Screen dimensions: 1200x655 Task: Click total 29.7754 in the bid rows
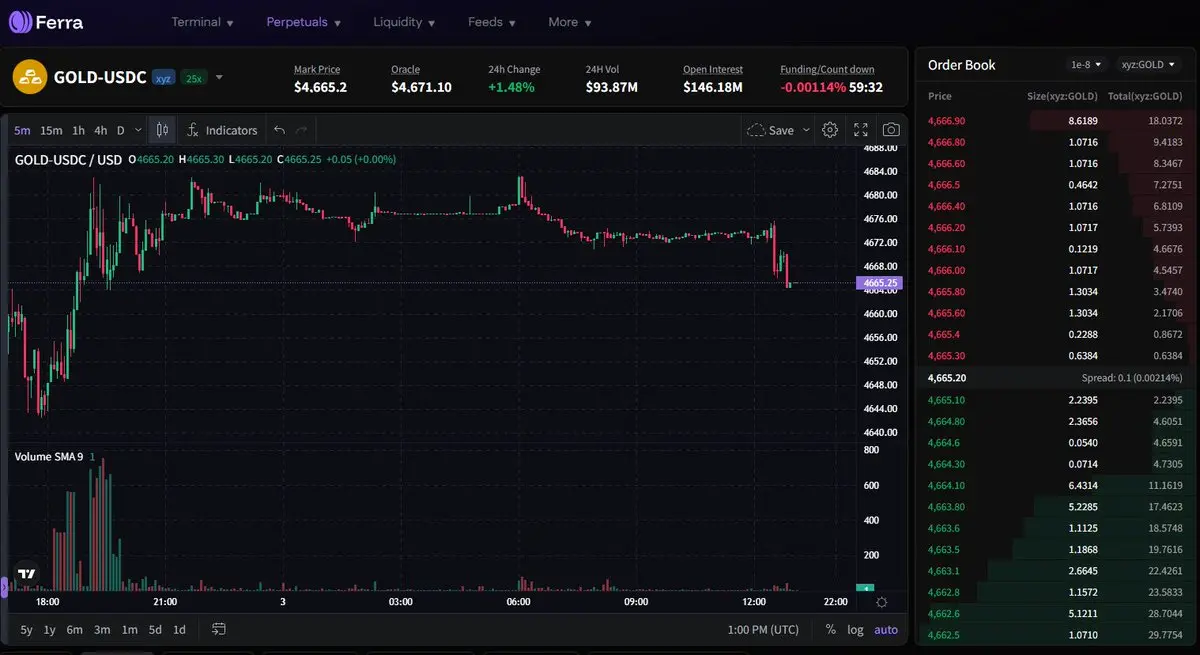[x=1165, y=635]
